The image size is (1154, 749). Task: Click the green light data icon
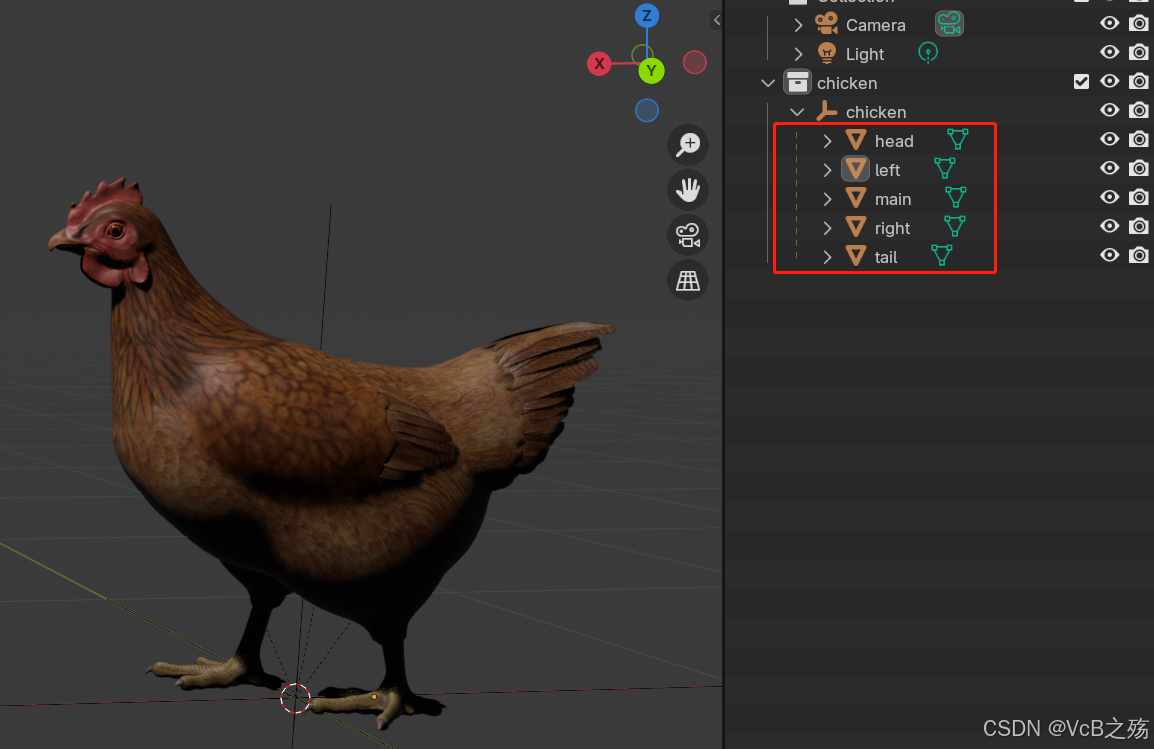click(x=928, y=52)
